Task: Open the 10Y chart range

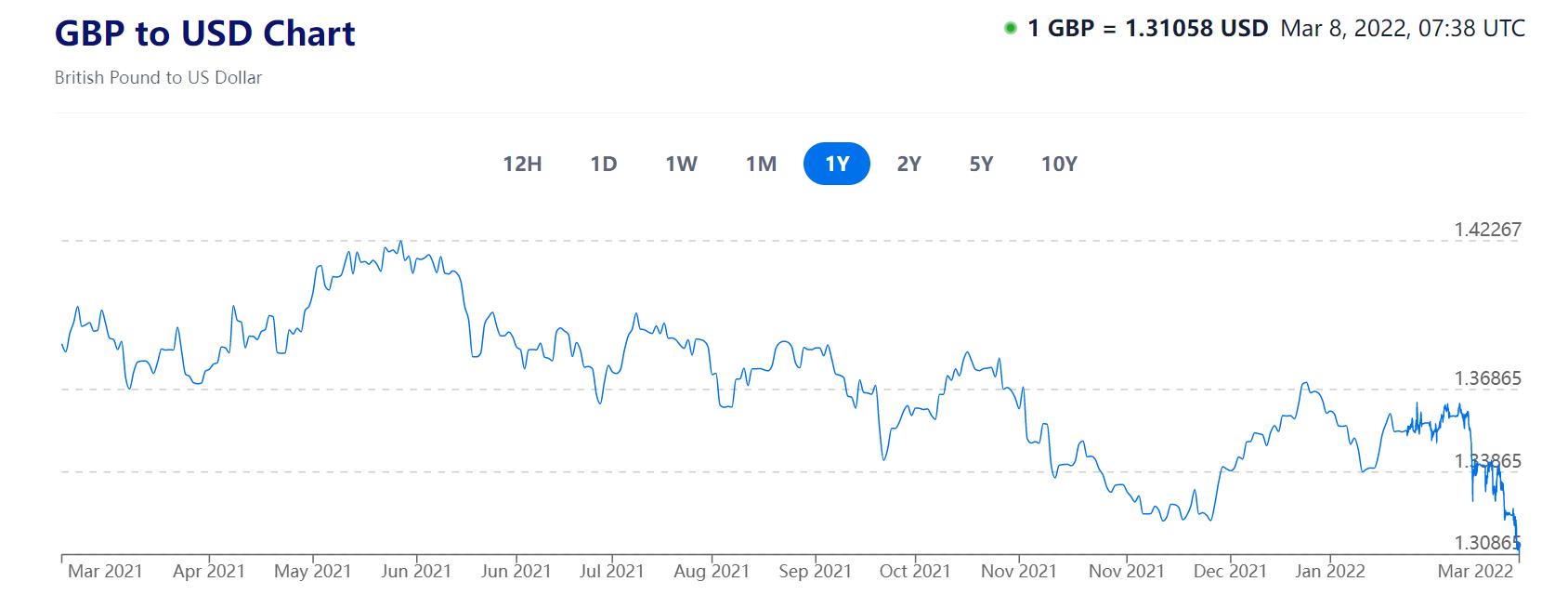Action: tap(1059, 165)
